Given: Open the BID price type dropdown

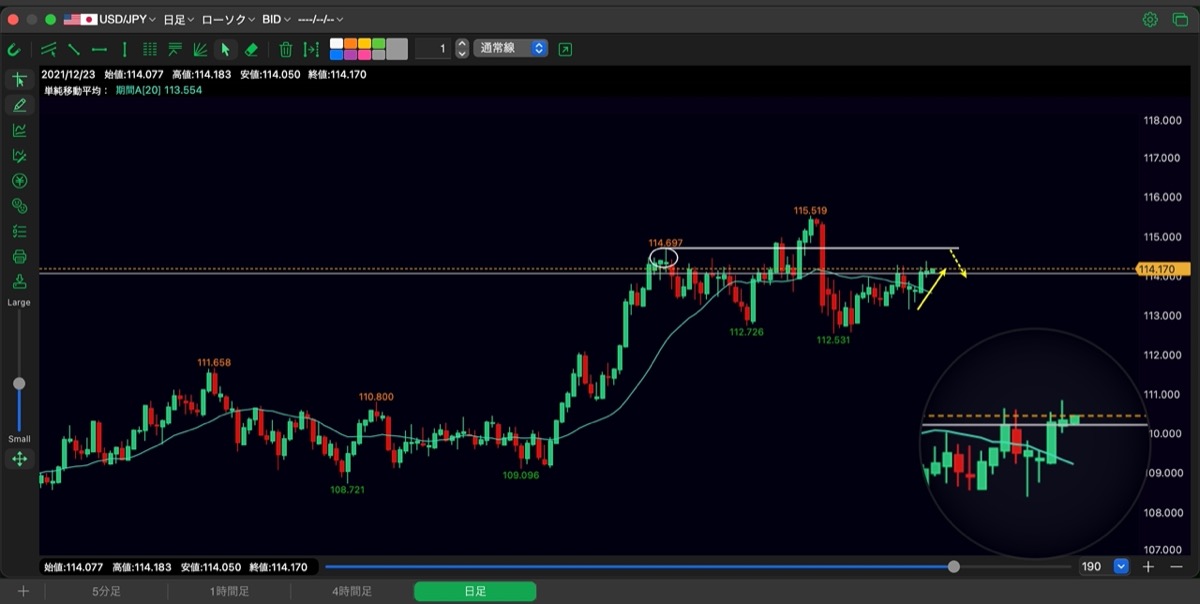Looking at the screenshot, I should click(277, 19).
